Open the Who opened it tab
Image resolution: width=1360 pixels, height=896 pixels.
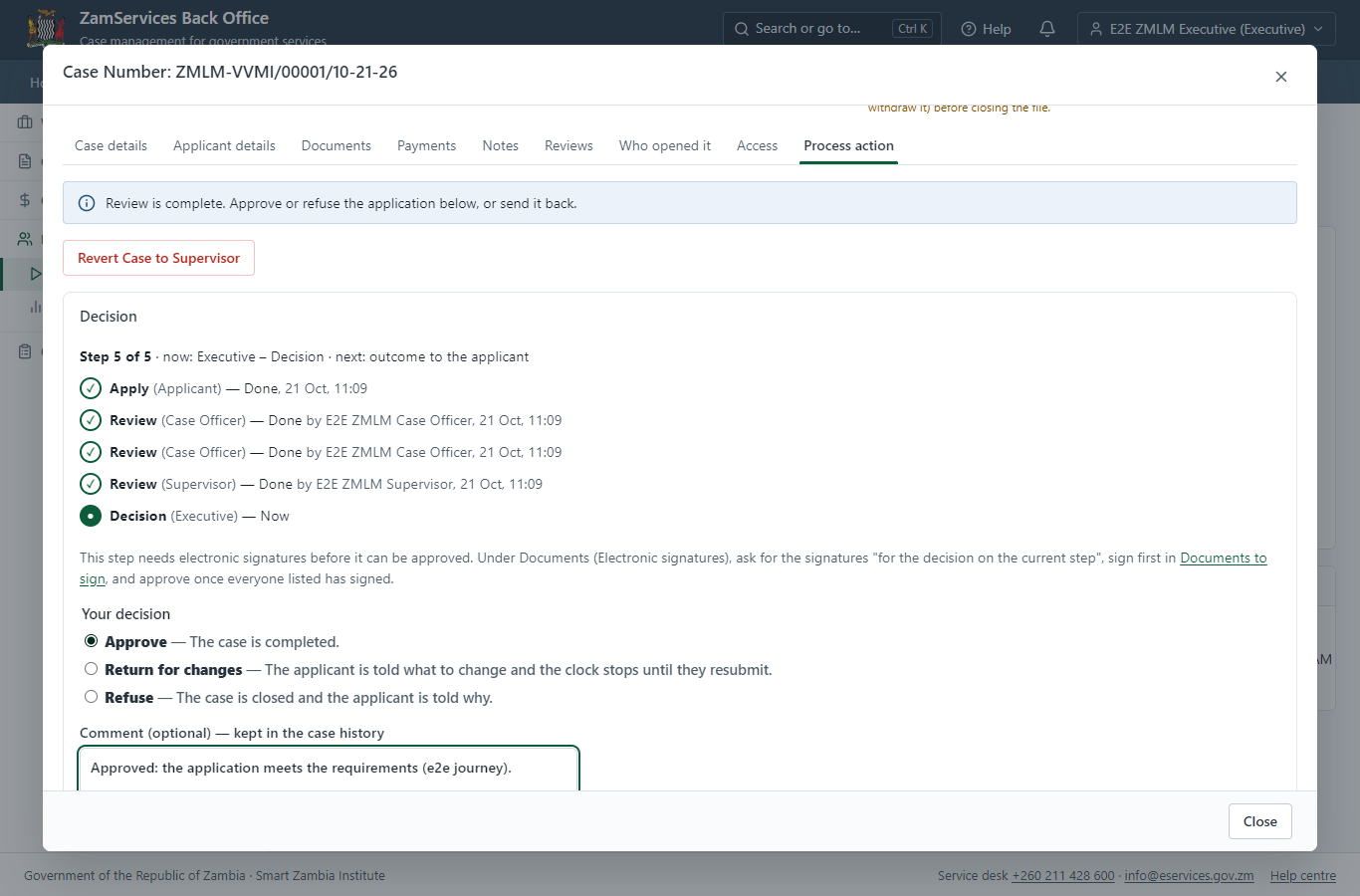pos(665,145)
